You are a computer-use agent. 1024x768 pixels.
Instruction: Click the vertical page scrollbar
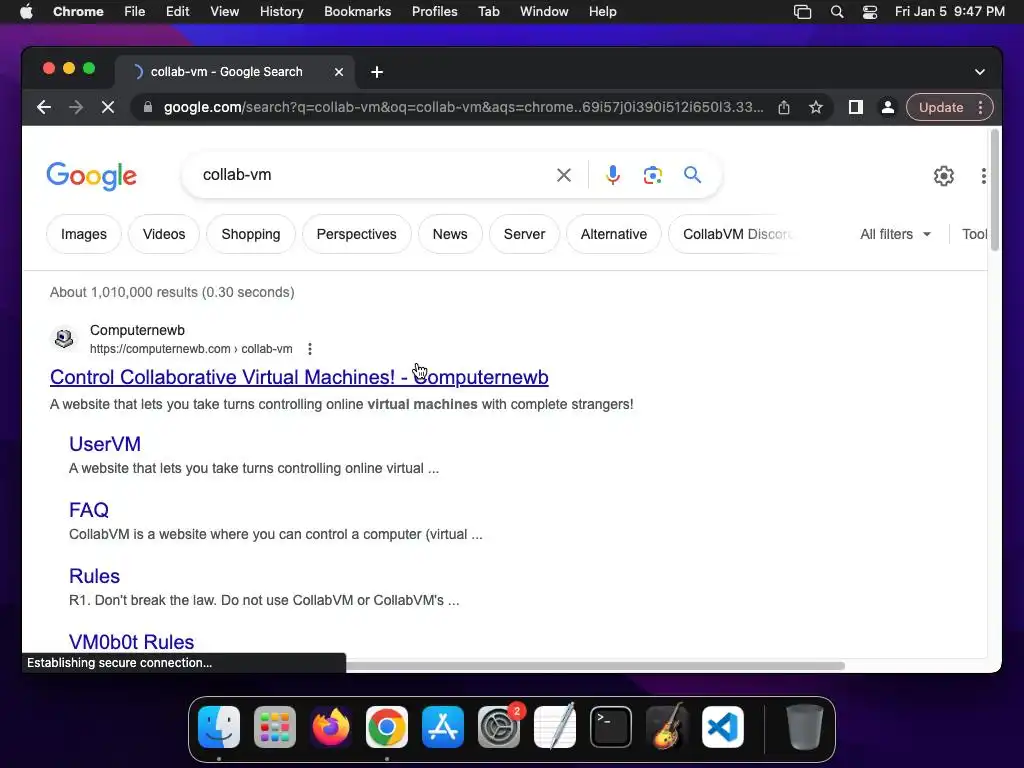[995, 189]
